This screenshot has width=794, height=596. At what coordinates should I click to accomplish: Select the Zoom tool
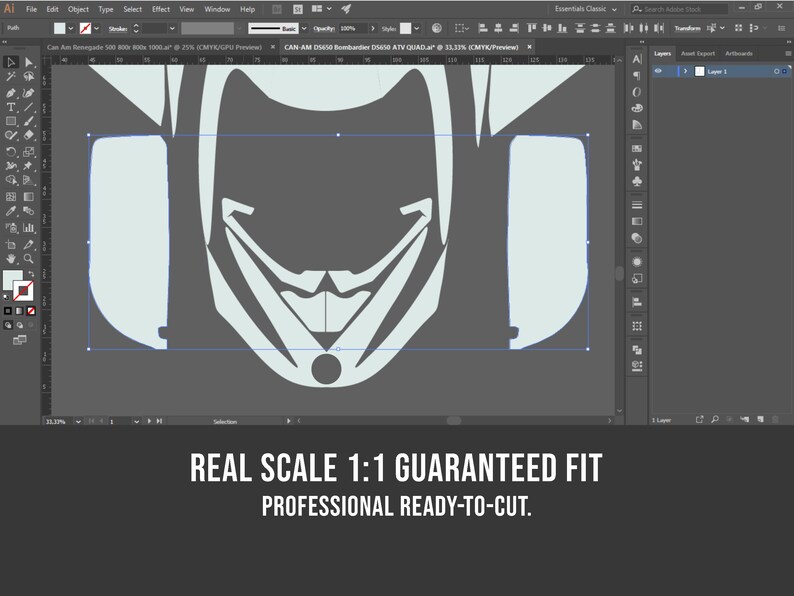(x=29, y=259)
